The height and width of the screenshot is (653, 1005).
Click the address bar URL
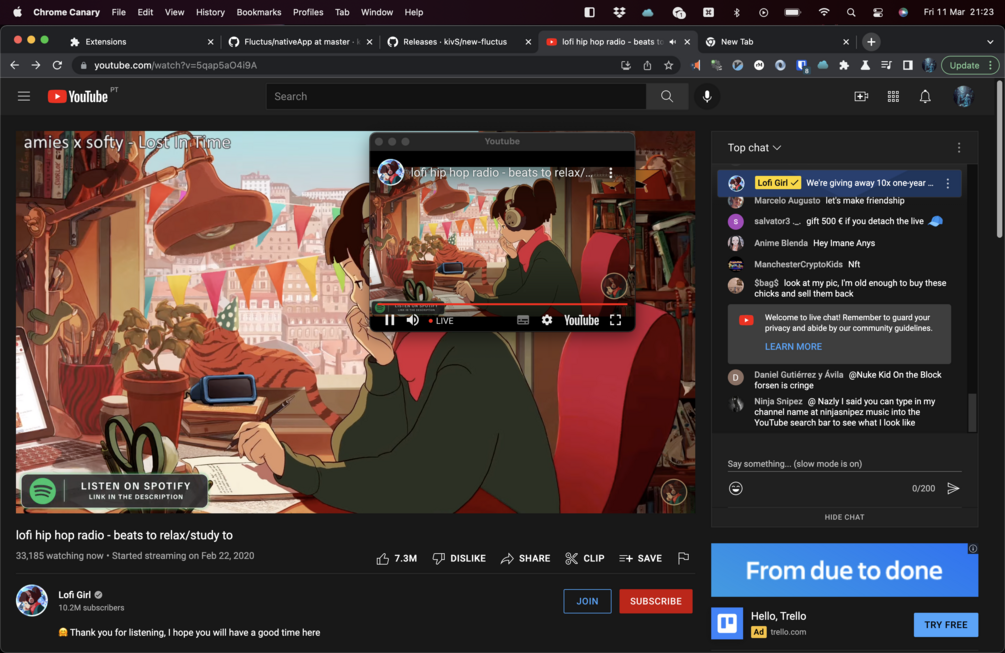pos(176,65)
